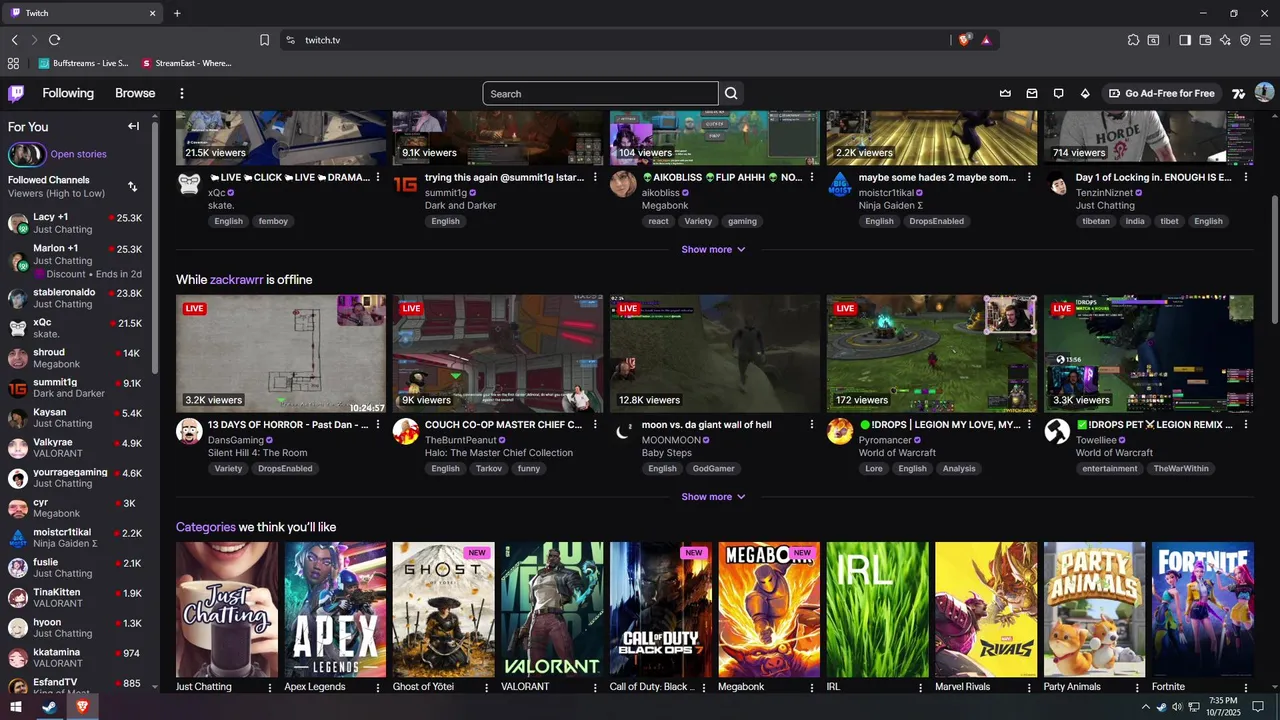This screenshot has width=1280, height=720.
Task: Open TinaKitten channel in sidebar
Action: point(75,598)
